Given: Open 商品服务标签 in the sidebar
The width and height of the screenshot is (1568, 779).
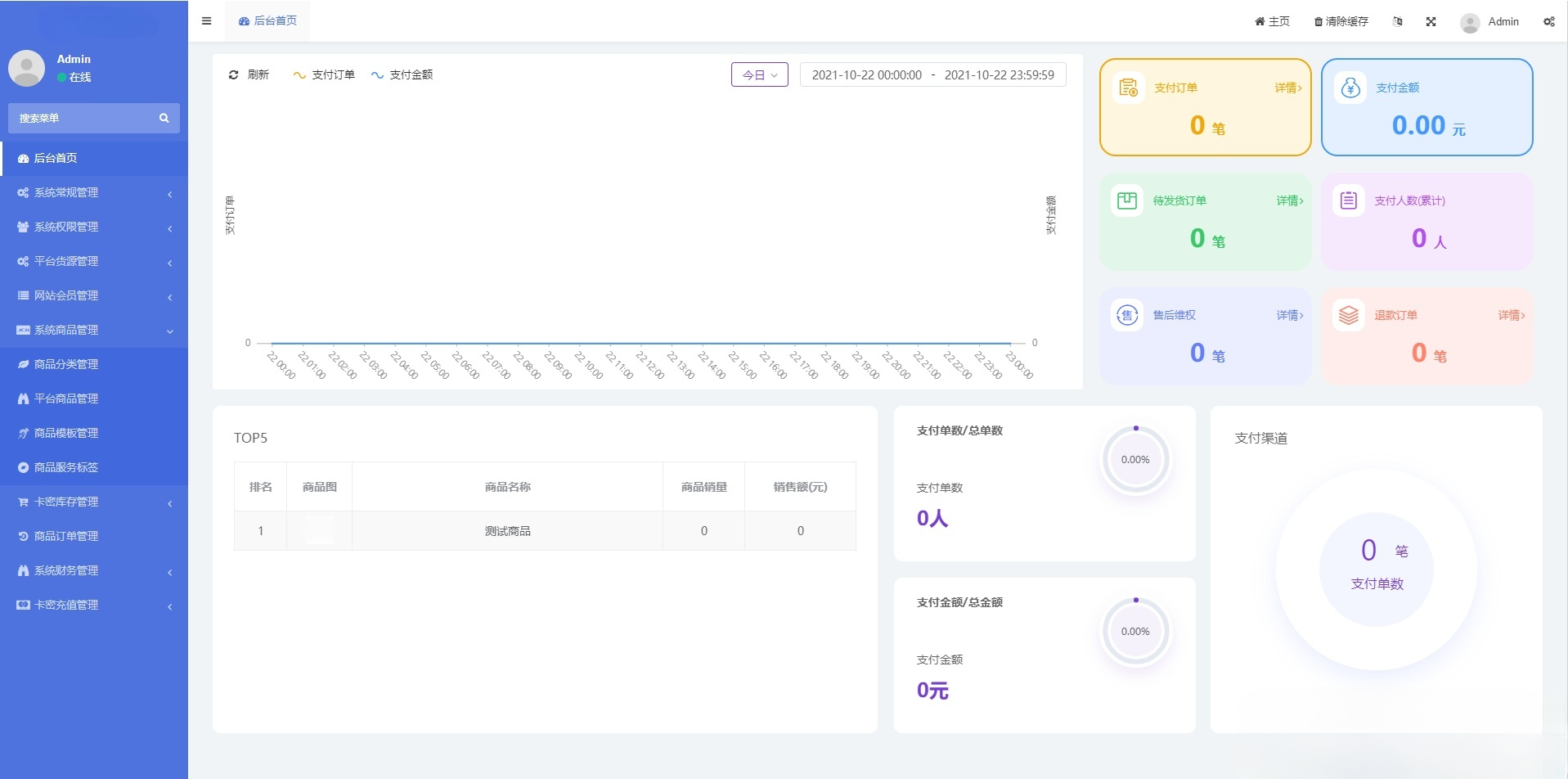Looking at the screenshot, I should pyautogui.click(x=65, y=467).
